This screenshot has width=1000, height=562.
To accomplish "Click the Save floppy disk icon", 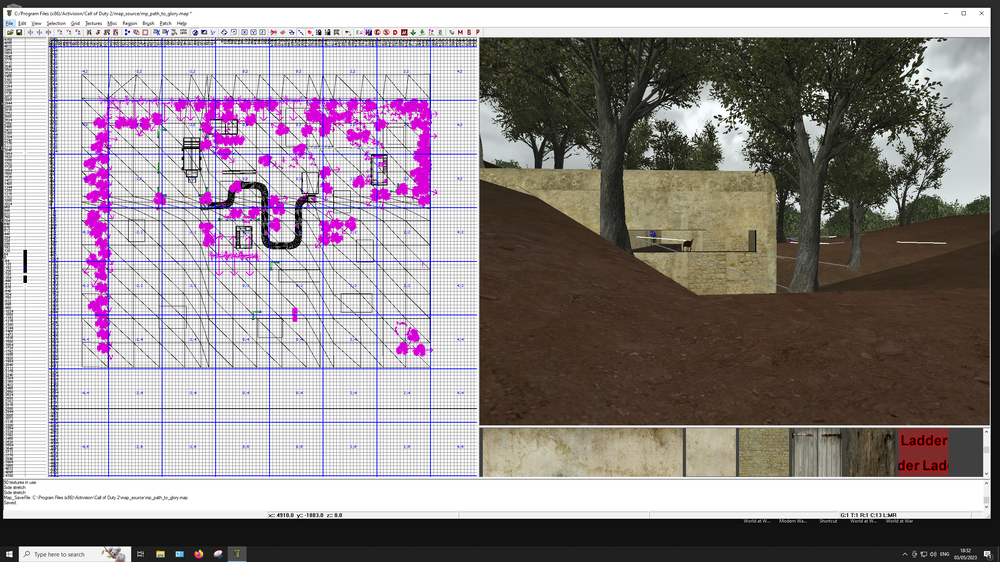I will tap(19, 32).
